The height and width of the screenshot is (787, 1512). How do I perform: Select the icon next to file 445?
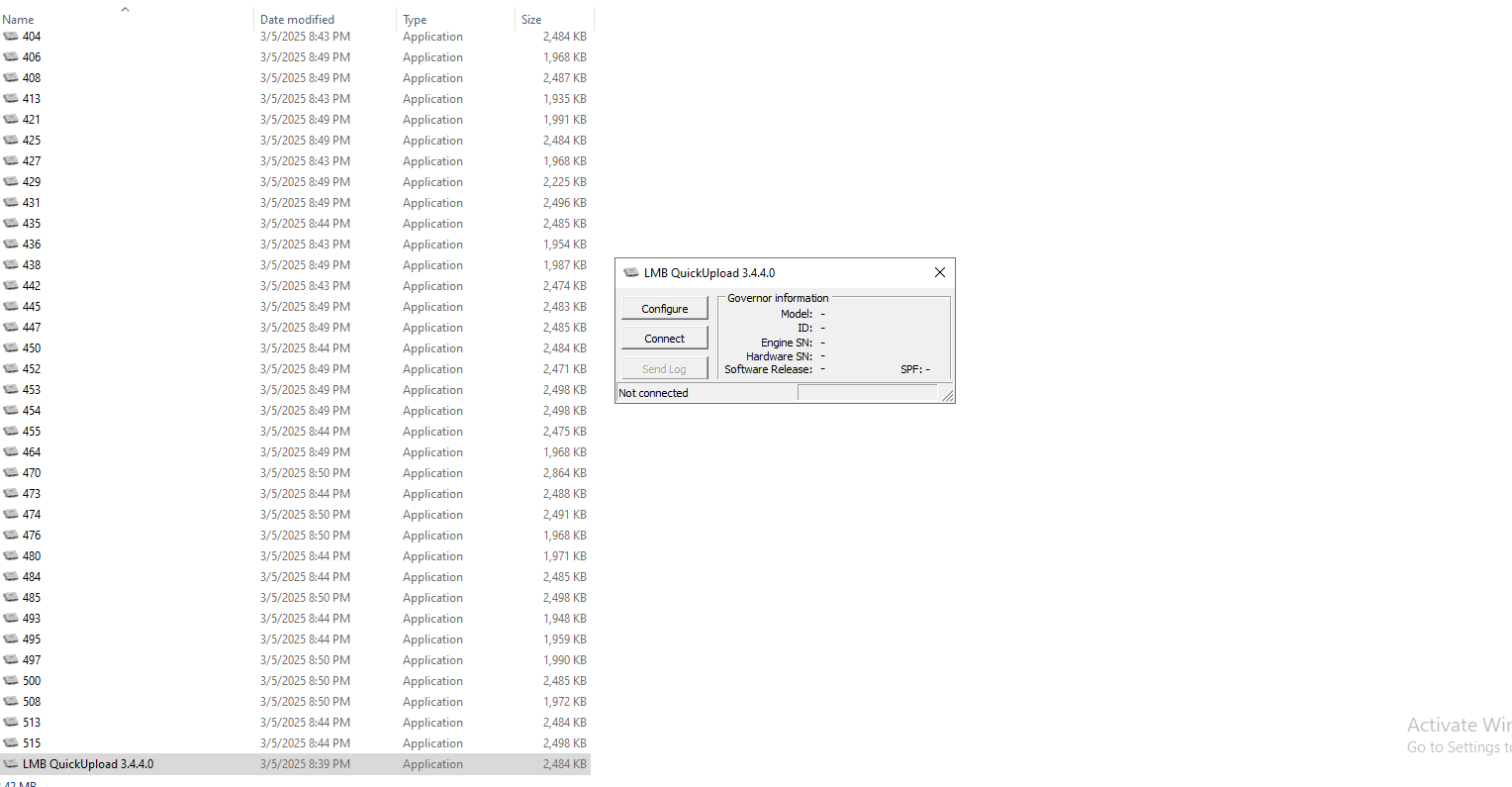[11, 307]
